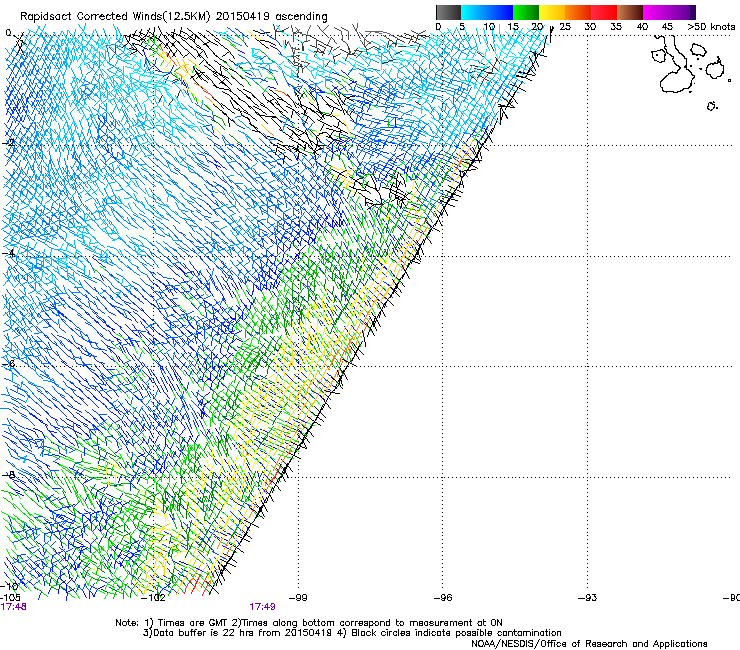740x650 pixels.
Task: Click the '-99' longitude label
Action: pos(298,598)
